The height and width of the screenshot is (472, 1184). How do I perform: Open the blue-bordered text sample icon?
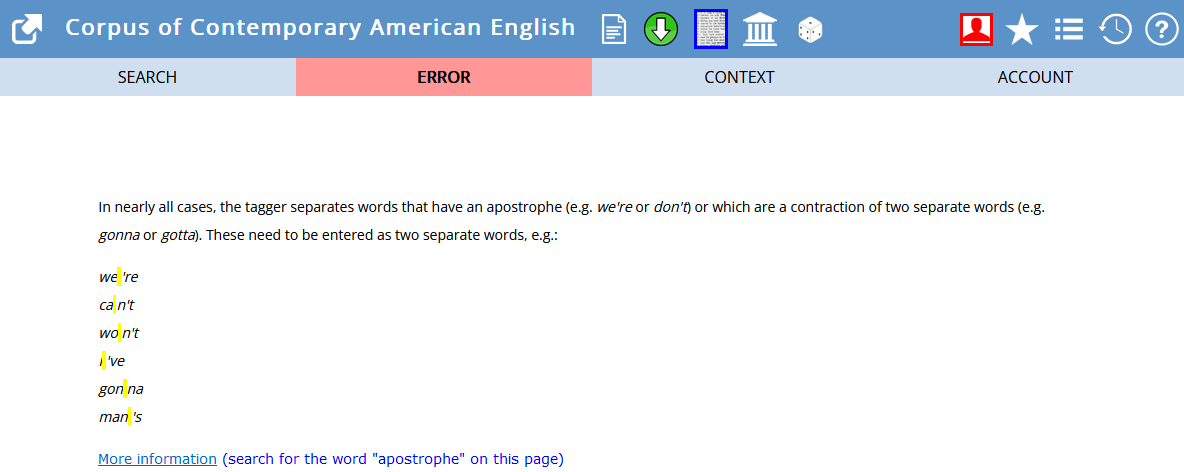[711, 29]
